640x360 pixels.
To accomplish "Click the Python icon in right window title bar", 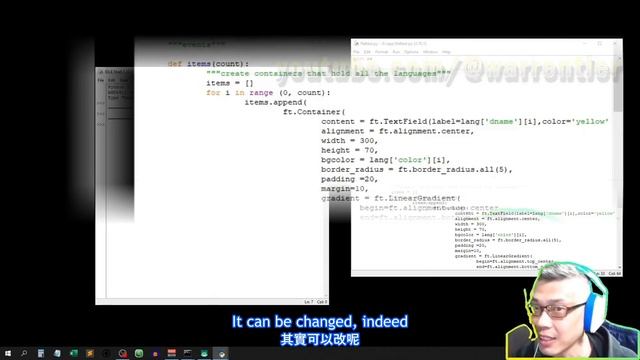I will (356, 43).
